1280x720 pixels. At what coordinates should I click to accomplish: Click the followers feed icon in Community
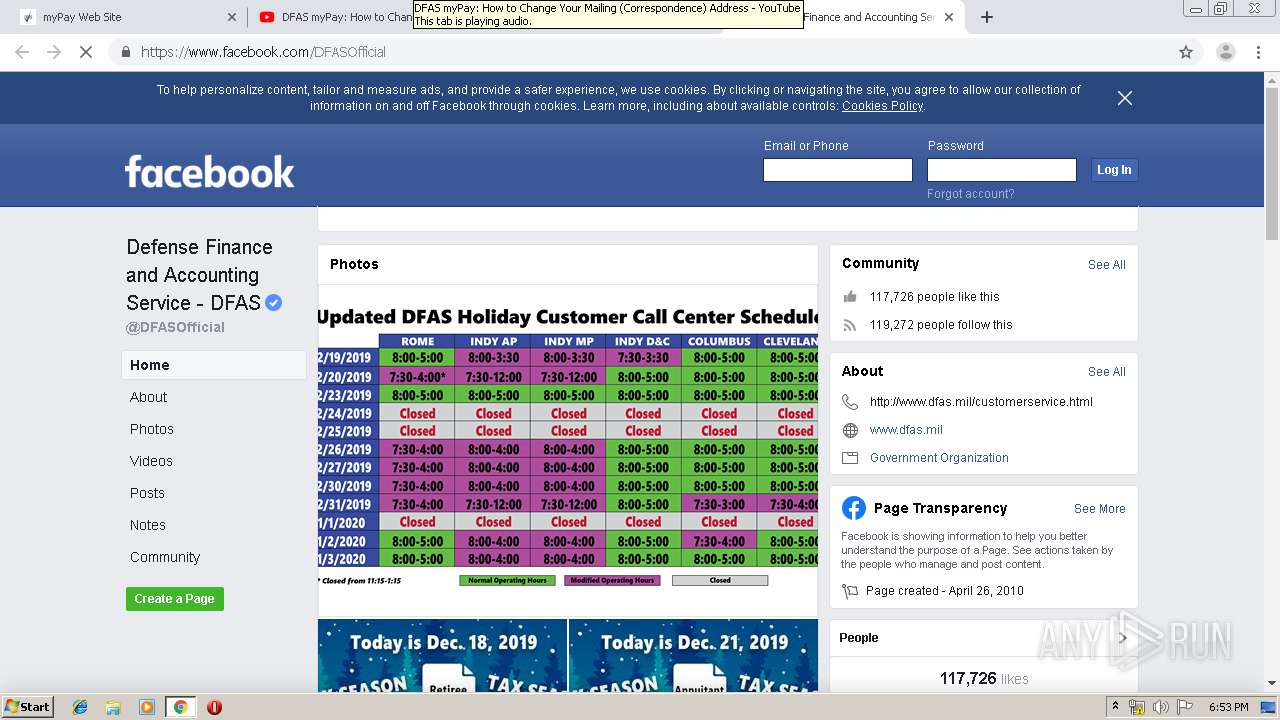850,325
